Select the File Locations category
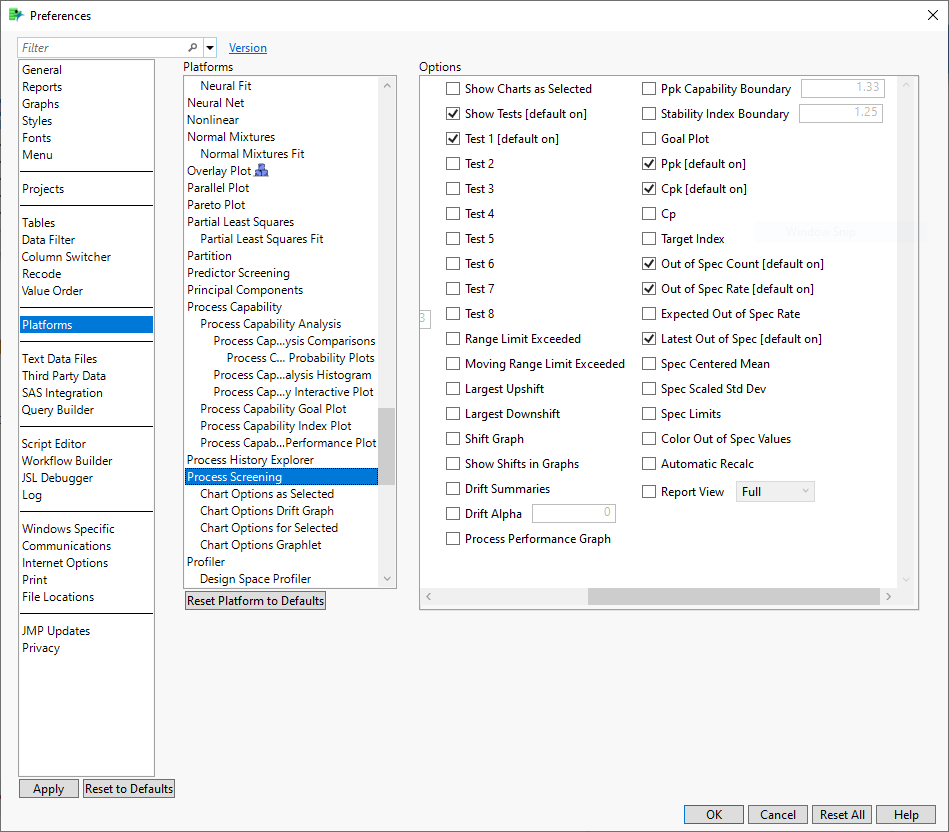This screenshot has width=949, height=832. (58, 597)
